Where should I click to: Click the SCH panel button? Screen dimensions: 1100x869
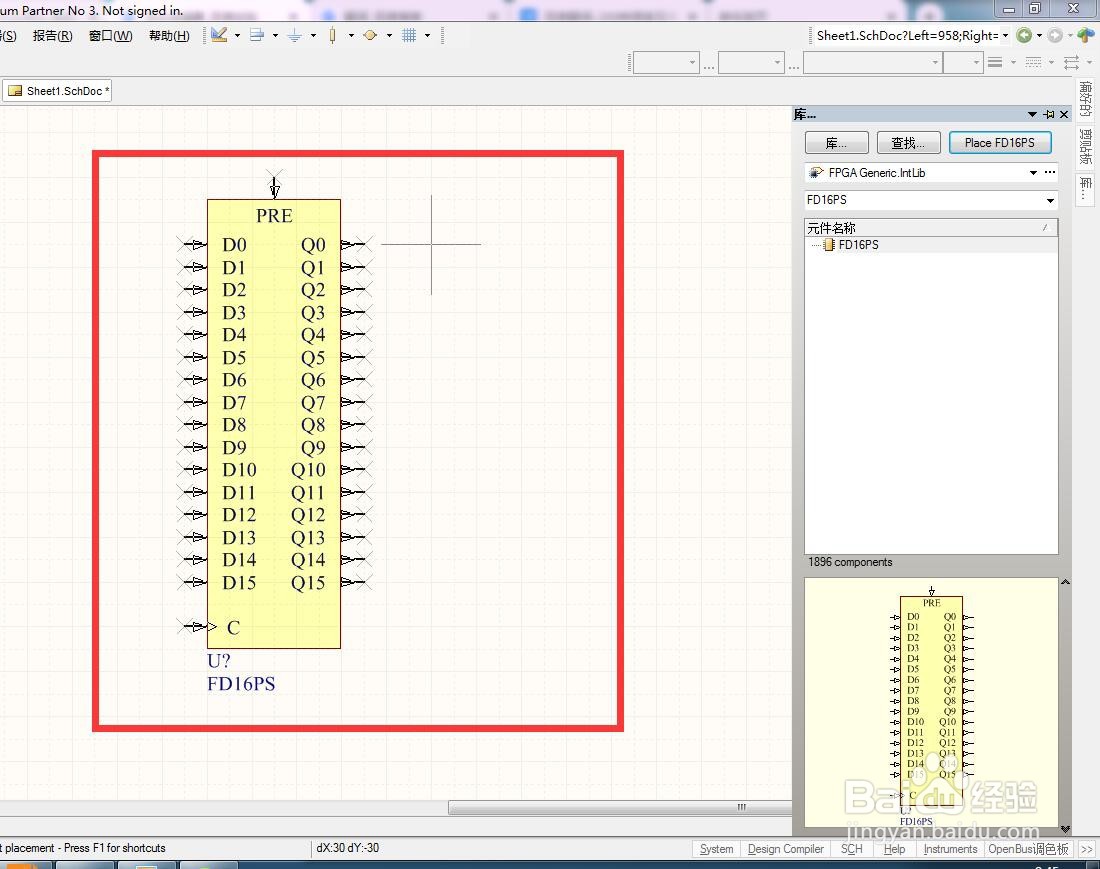[x=852, y=849]
